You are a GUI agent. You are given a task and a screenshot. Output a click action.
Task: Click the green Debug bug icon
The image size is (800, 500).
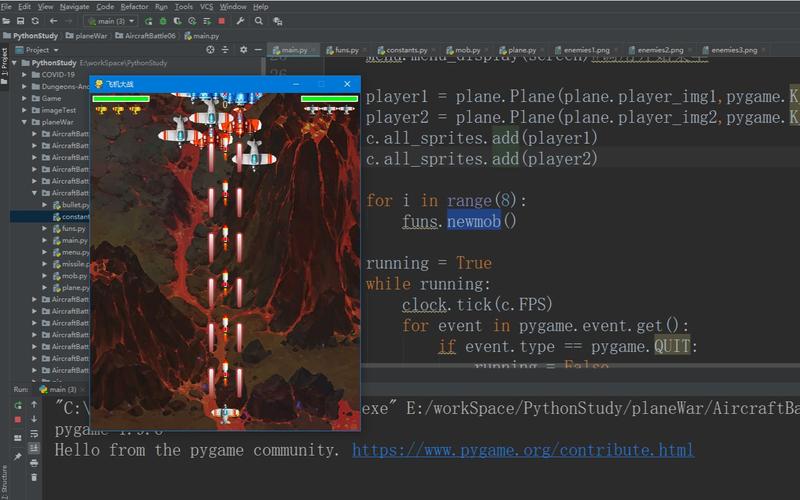click(163, 21)
